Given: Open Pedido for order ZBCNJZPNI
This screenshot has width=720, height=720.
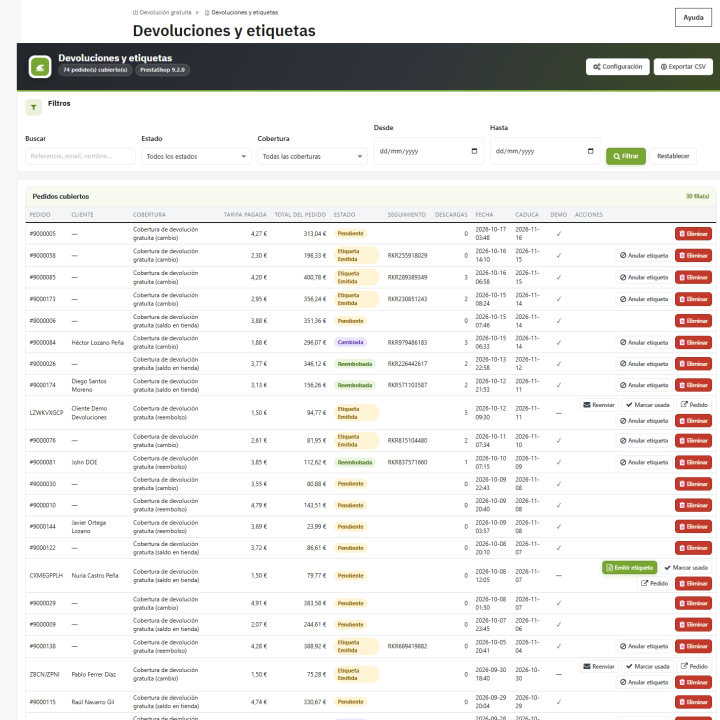Looking at the screenshot, I should click(694, 666).
